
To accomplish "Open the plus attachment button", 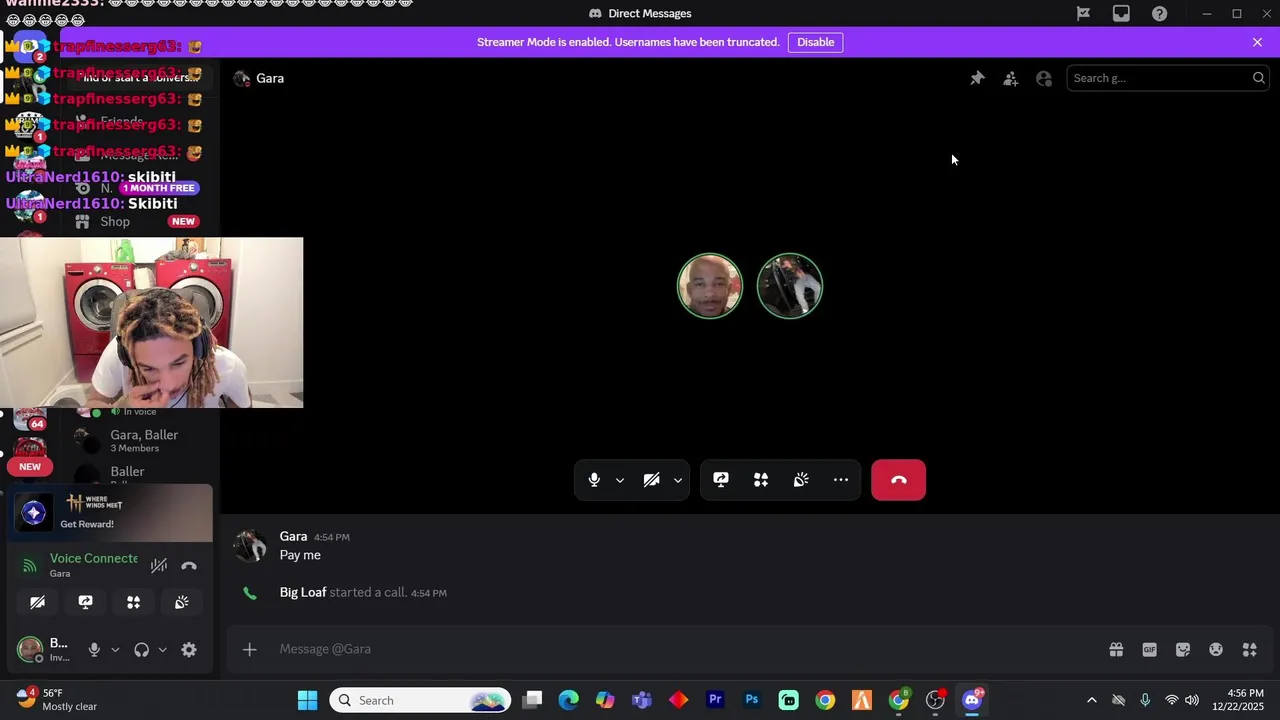I will tap(250, 649).
